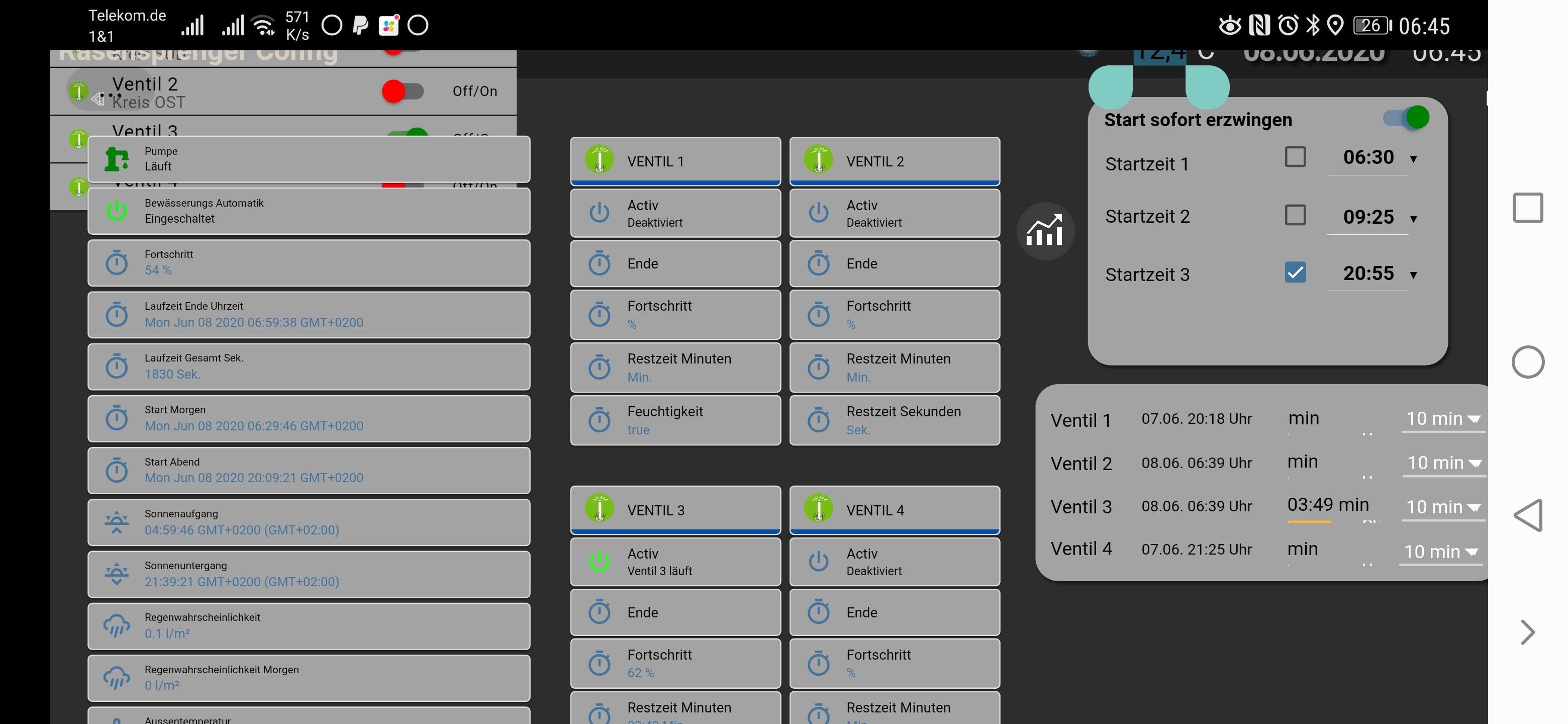
Task: Disable the Start sofort erzwingen switch
Action: click(1406, 118)
